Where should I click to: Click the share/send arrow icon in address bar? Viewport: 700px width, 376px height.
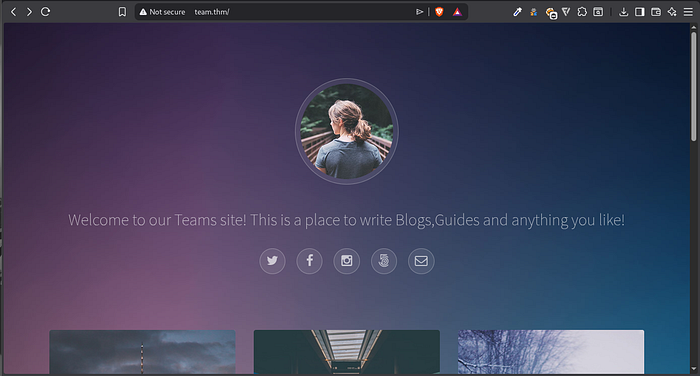420,12
